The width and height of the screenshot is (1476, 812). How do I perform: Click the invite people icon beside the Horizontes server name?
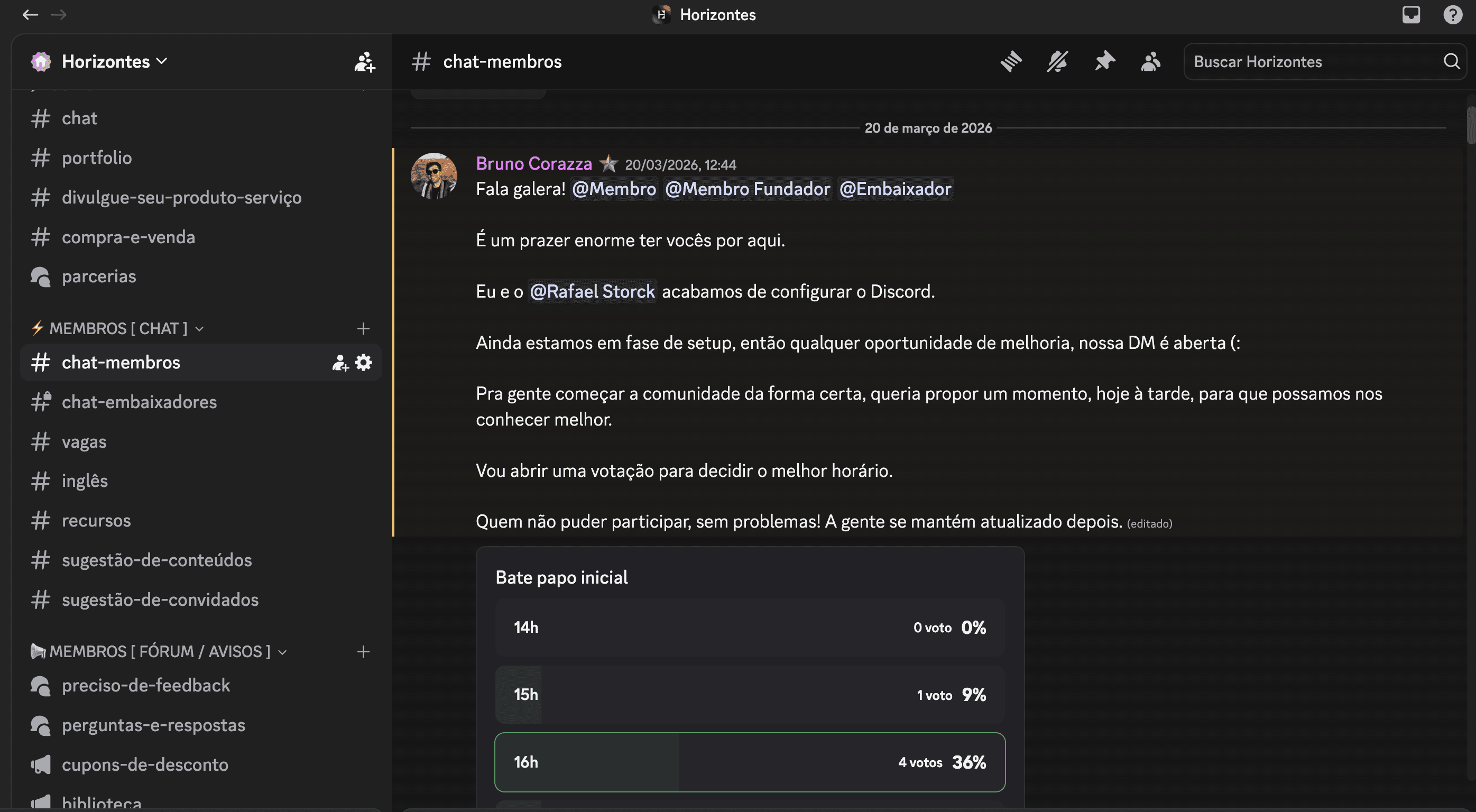(x=364, y=61)
